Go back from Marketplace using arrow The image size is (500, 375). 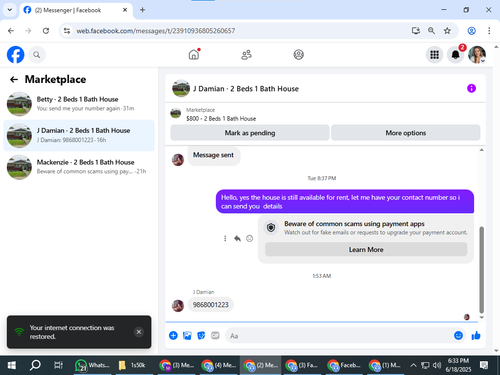click(x=14, y=79)
